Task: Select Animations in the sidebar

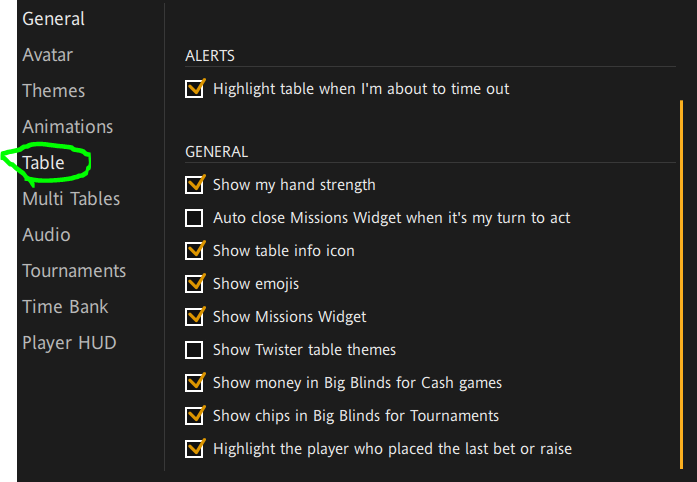Action: point(68,127)
